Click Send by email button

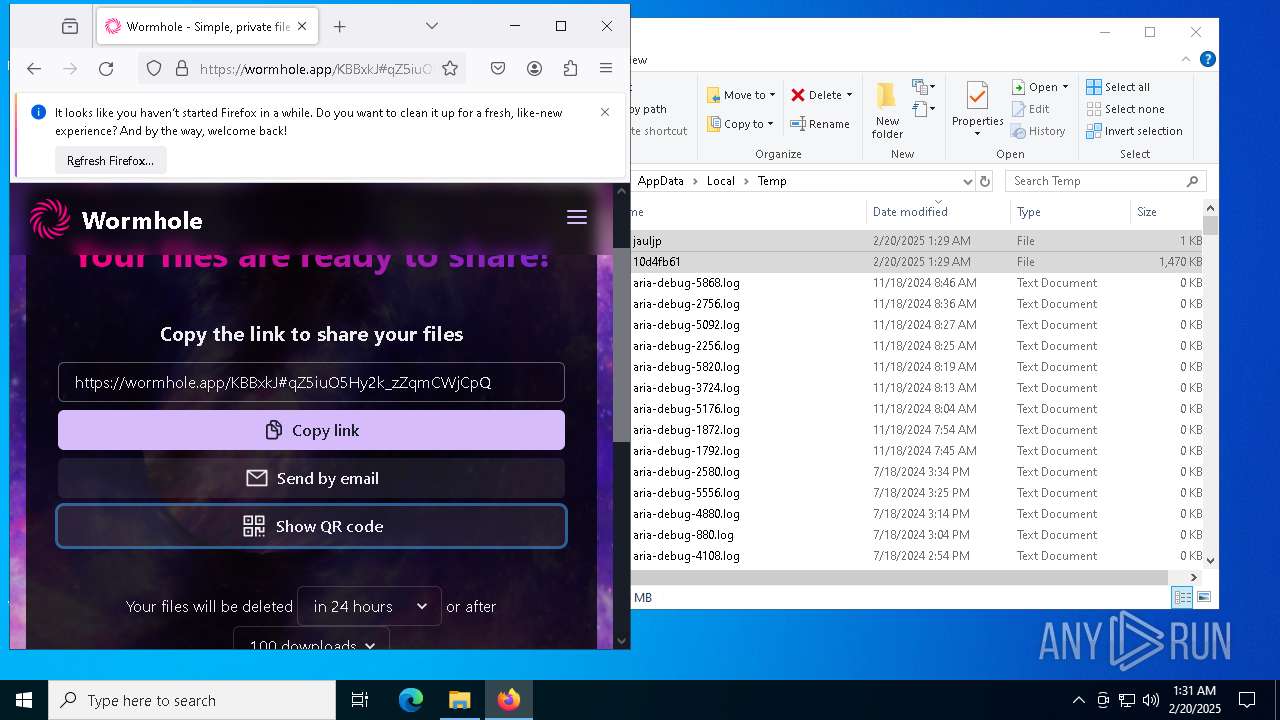coord(311,478)
